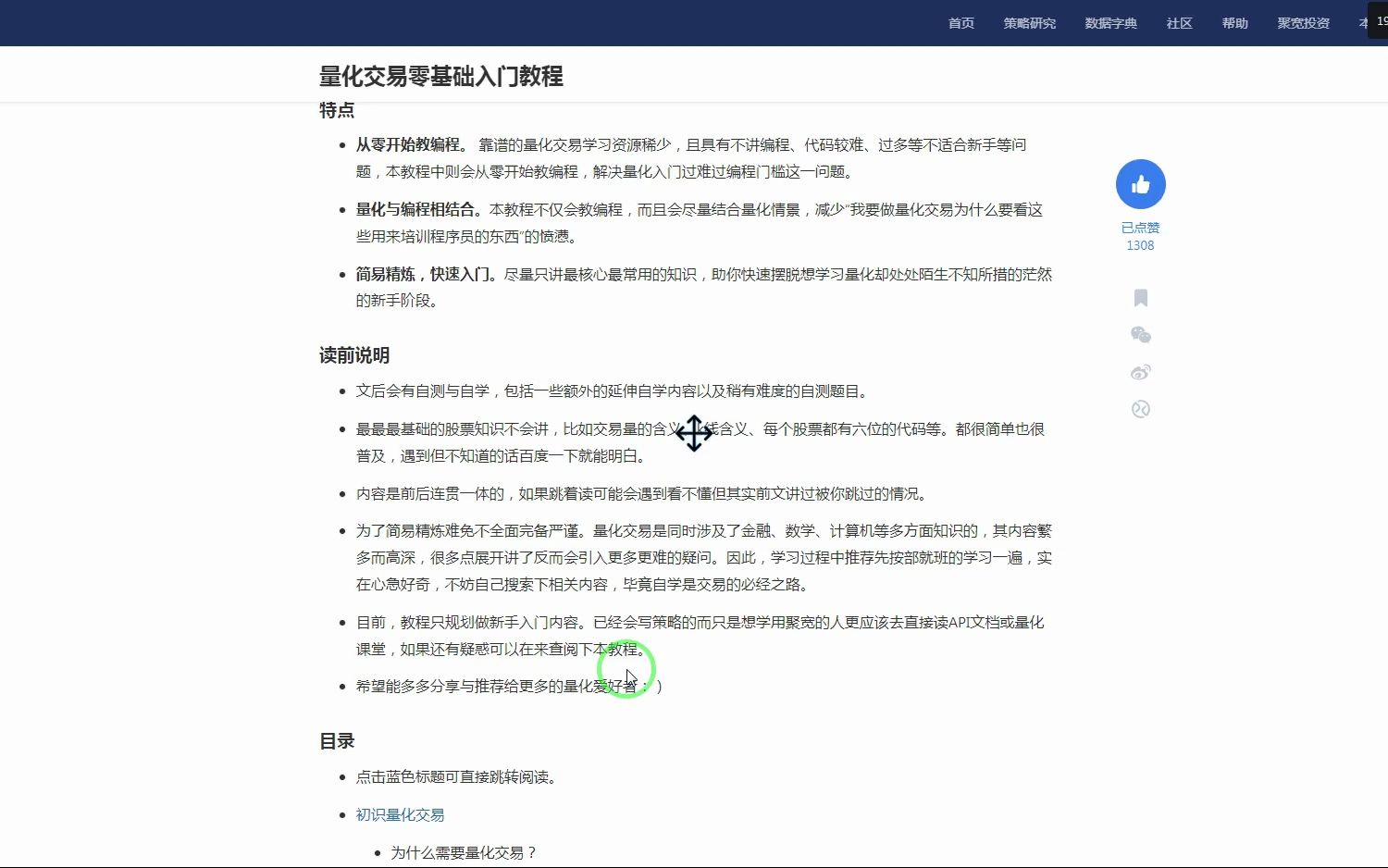Click the bottom circular share icon in the sidebar

pos(1141,409)
